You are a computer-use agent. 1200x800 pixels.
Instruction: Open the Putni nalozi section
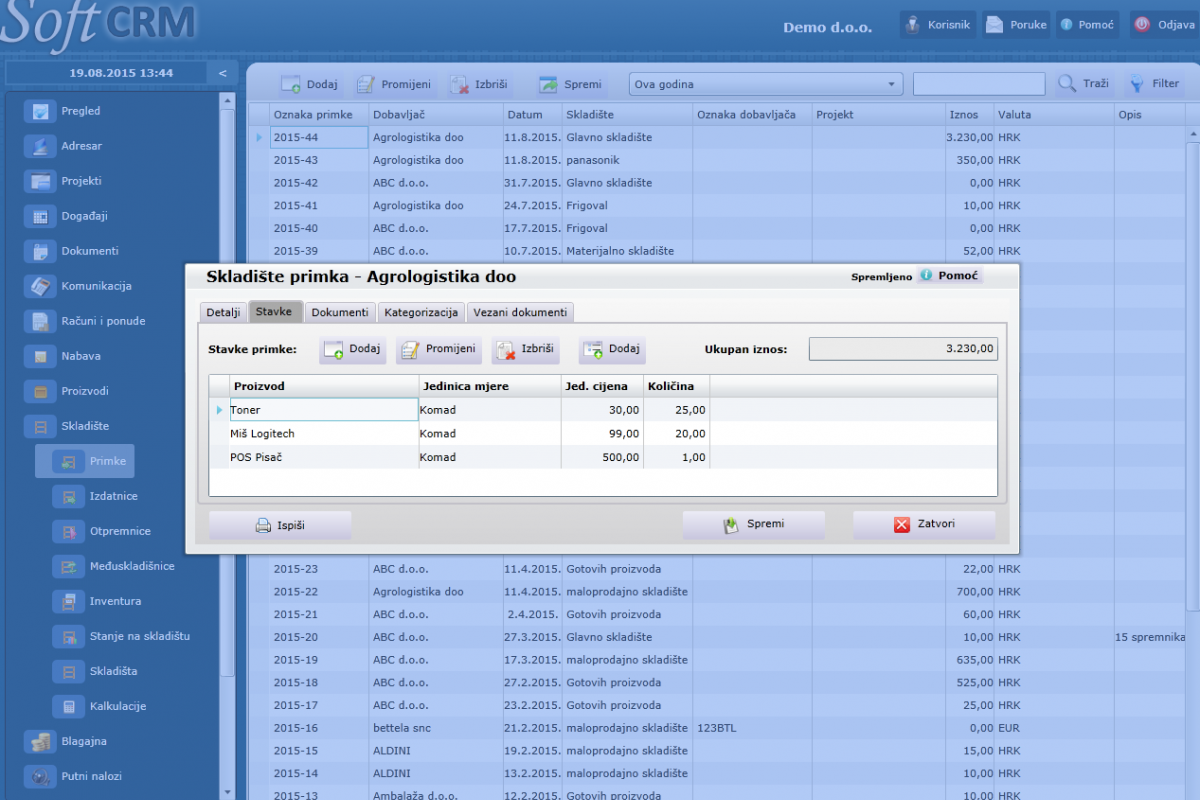[75, 776]
